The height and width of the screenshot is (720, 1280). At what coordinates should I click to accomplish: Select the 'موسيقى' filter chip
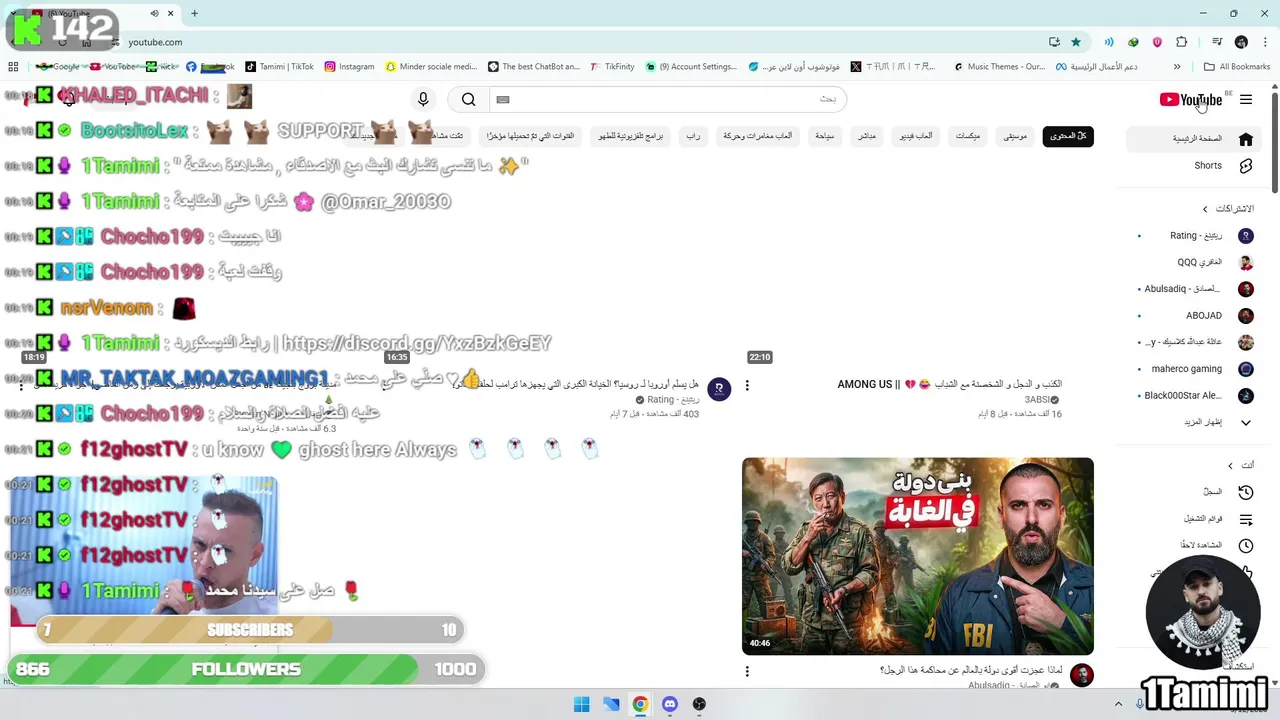[x=1015, y=136]
